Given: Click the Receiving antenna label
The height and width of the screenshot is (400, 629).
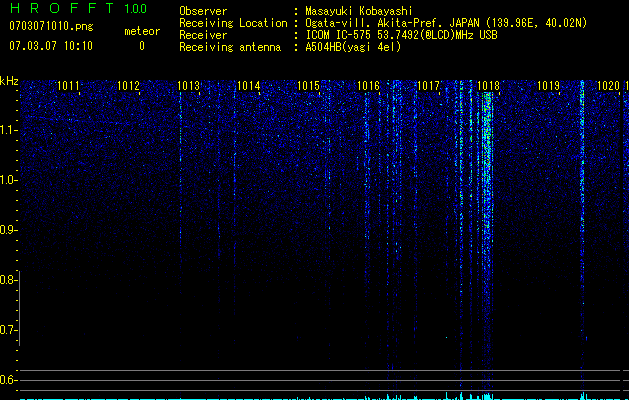Looking at the screenshot, I should [x=230, y=47].
